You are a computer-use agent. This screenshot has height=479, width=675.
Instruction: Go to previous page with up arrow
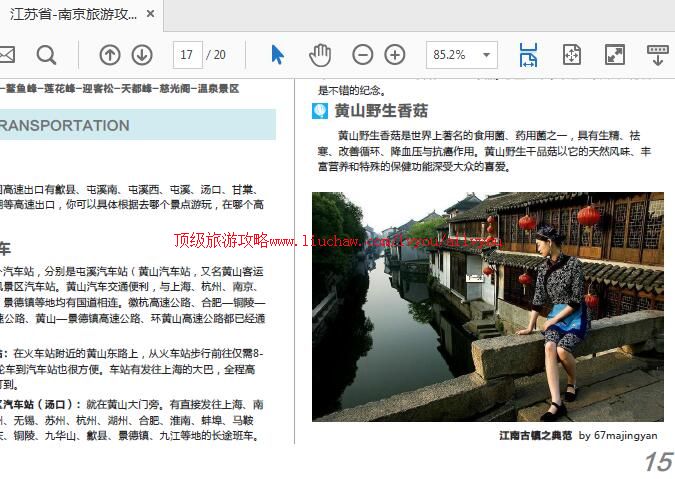point(110,55)
